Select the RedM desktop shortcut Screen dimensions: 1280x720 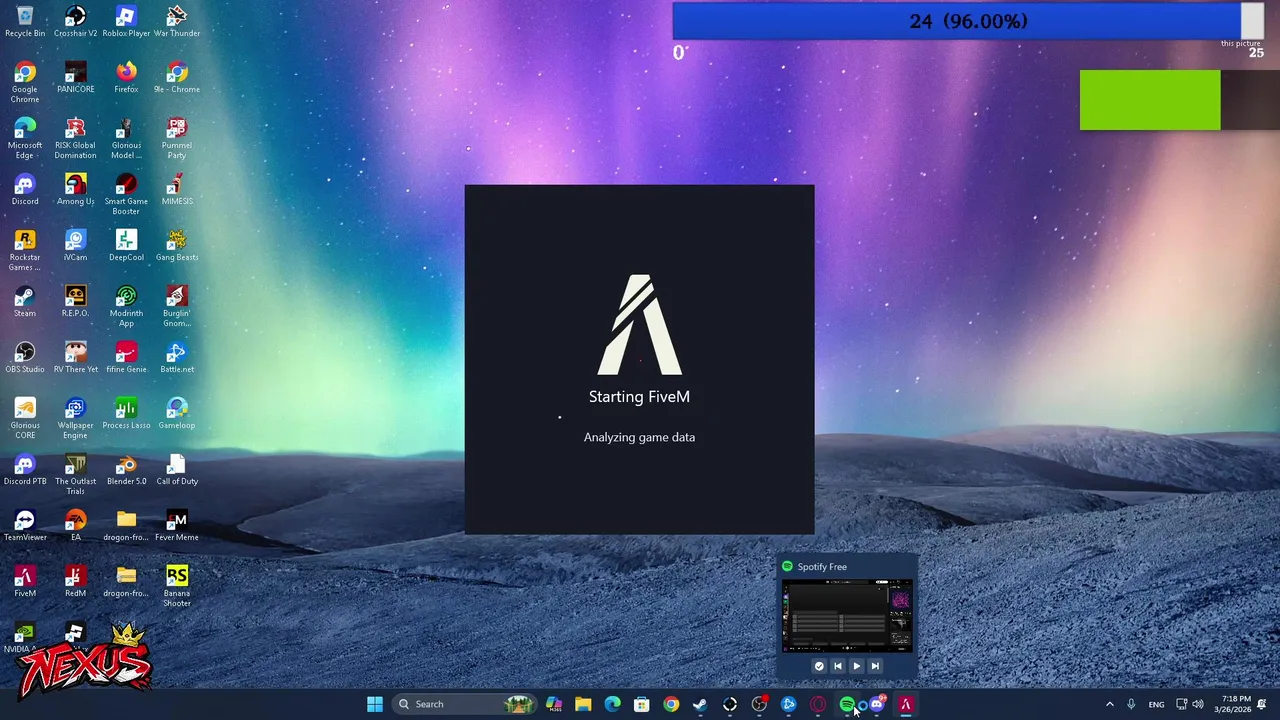tap(75, 581)
